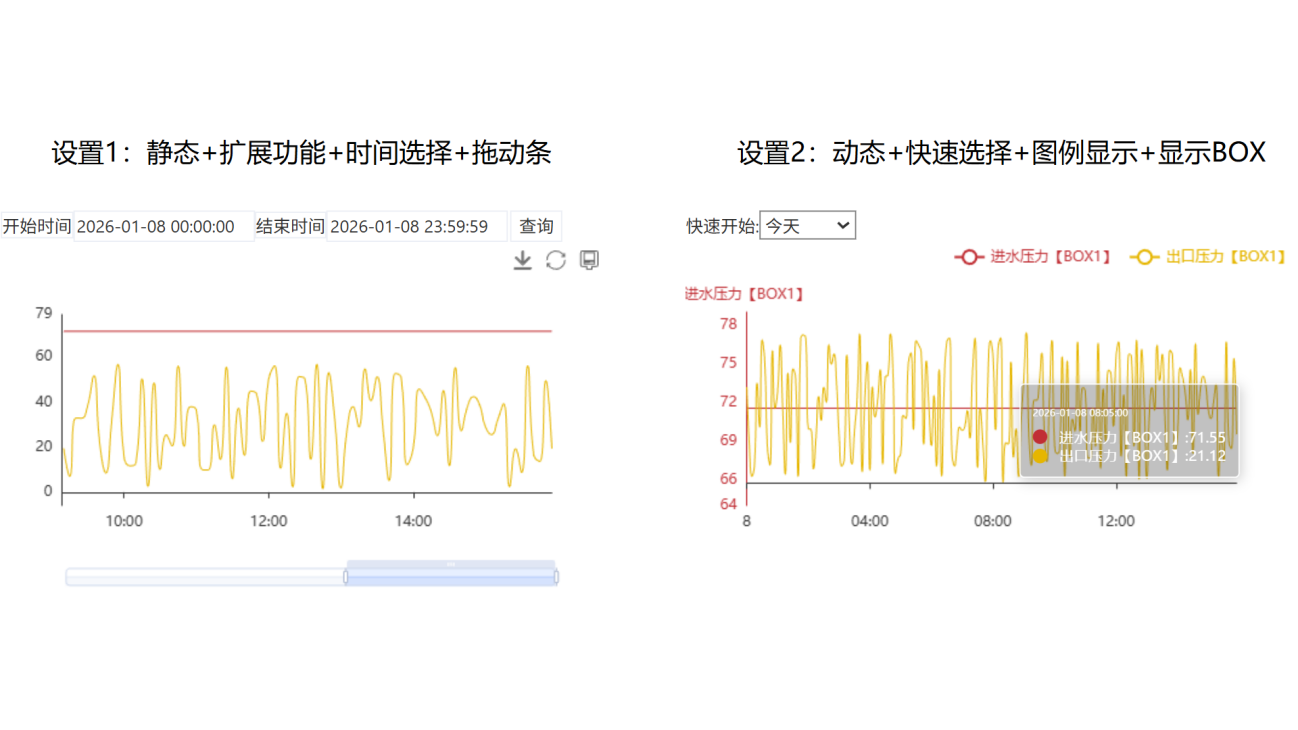The height and width of the screenshot is (730, 1298).
Task: Click the download chart image icon
Action: pyautogui.click(x=522, y=260)
